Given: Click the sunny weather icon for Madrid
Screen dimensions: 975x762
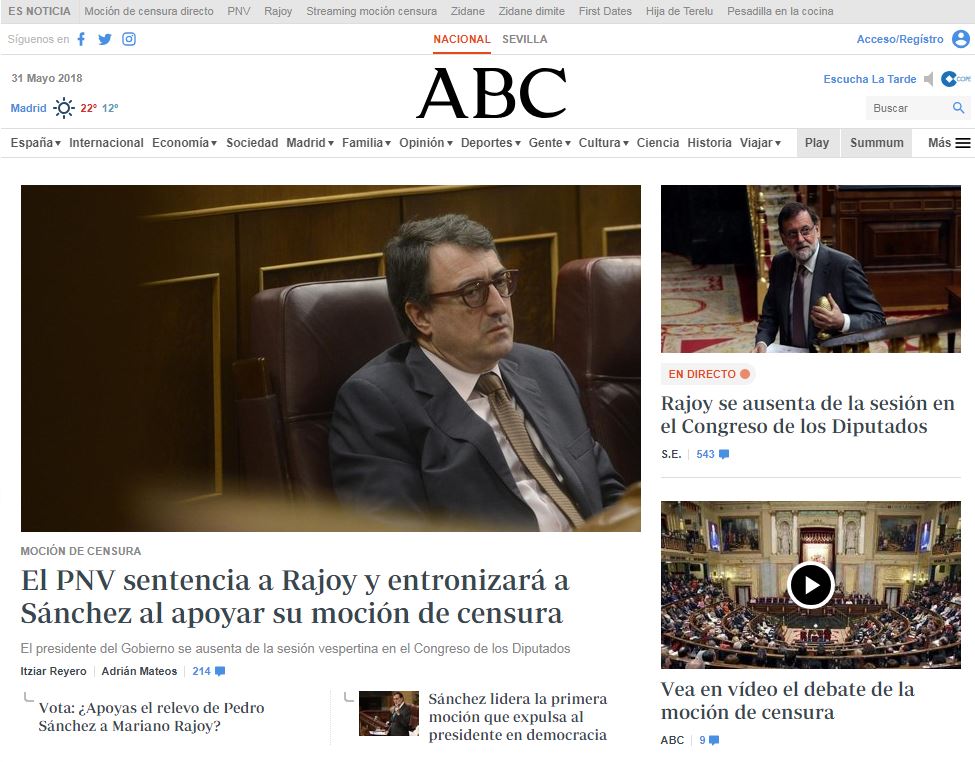Looking at the screenshot, I should point(63,108).
